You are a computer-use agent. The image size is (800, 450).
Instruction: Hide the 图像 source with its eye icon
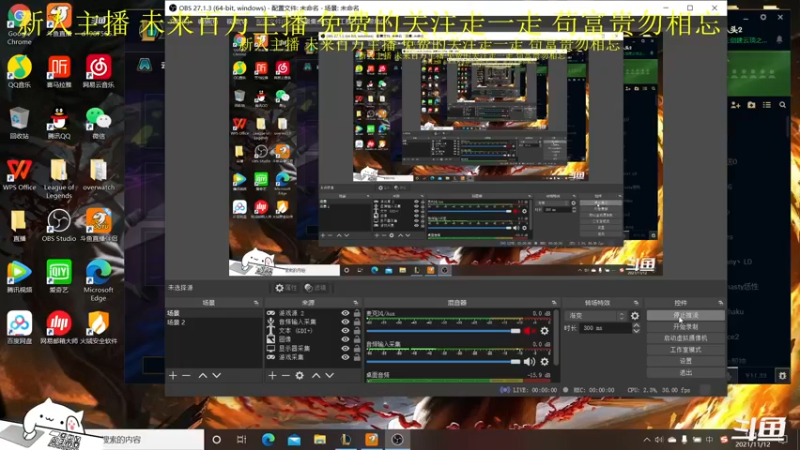pos(345,339)
